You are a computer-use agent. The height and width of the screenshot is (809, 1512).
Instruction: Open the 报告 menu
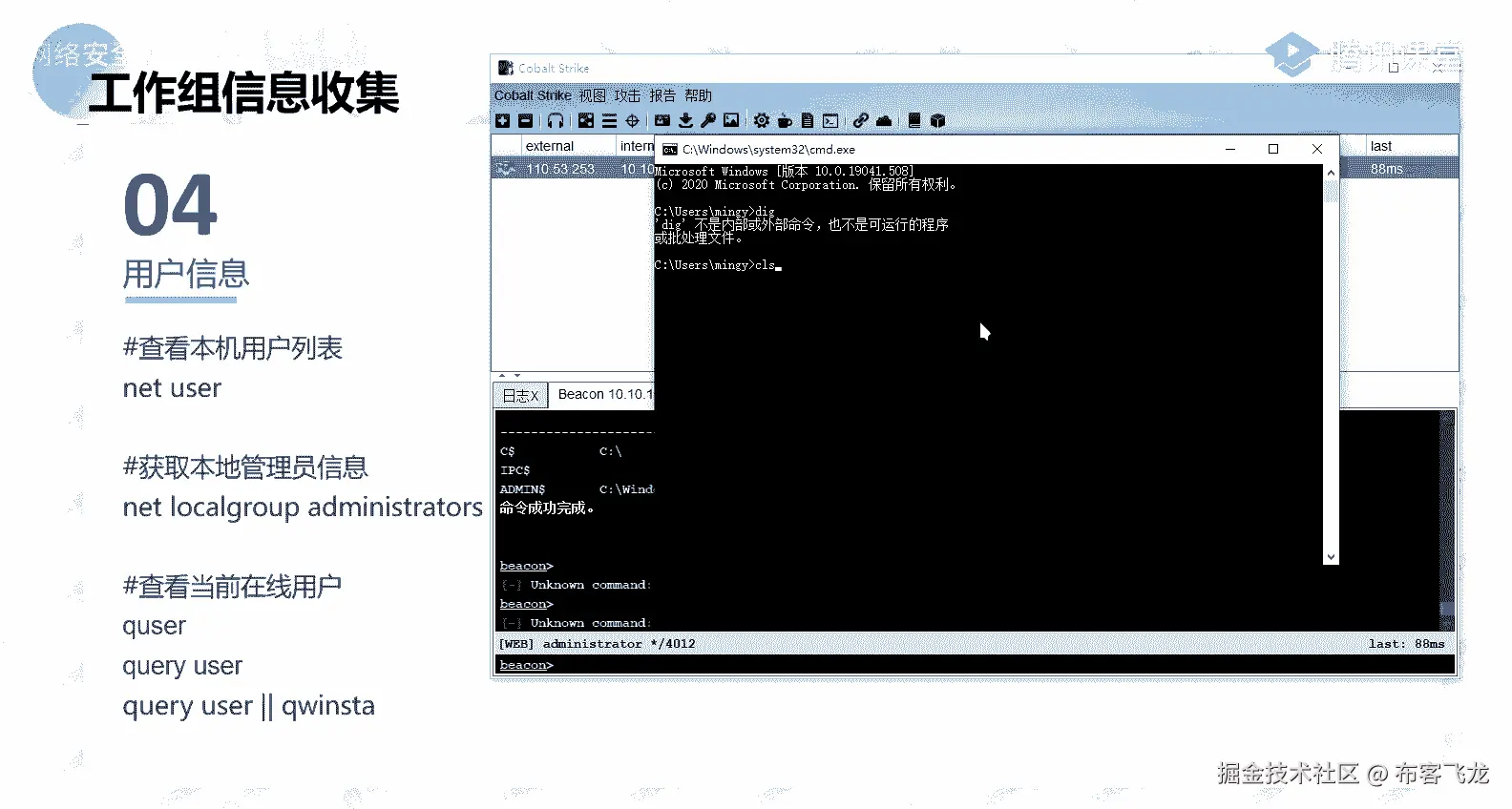click(662, 95)
